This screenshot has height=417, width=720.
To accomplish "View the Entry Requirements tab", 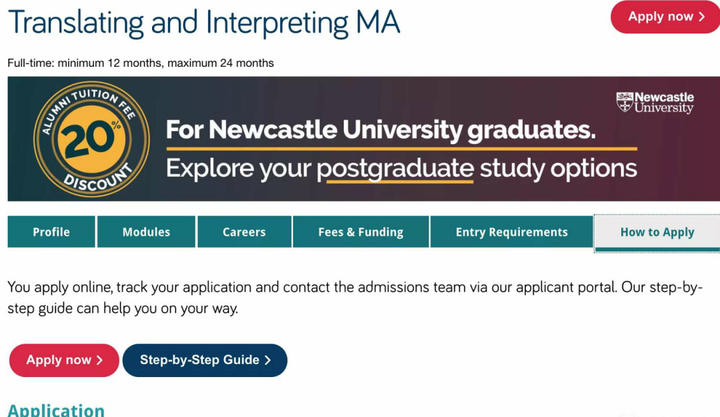I will (x=511, y=232).
